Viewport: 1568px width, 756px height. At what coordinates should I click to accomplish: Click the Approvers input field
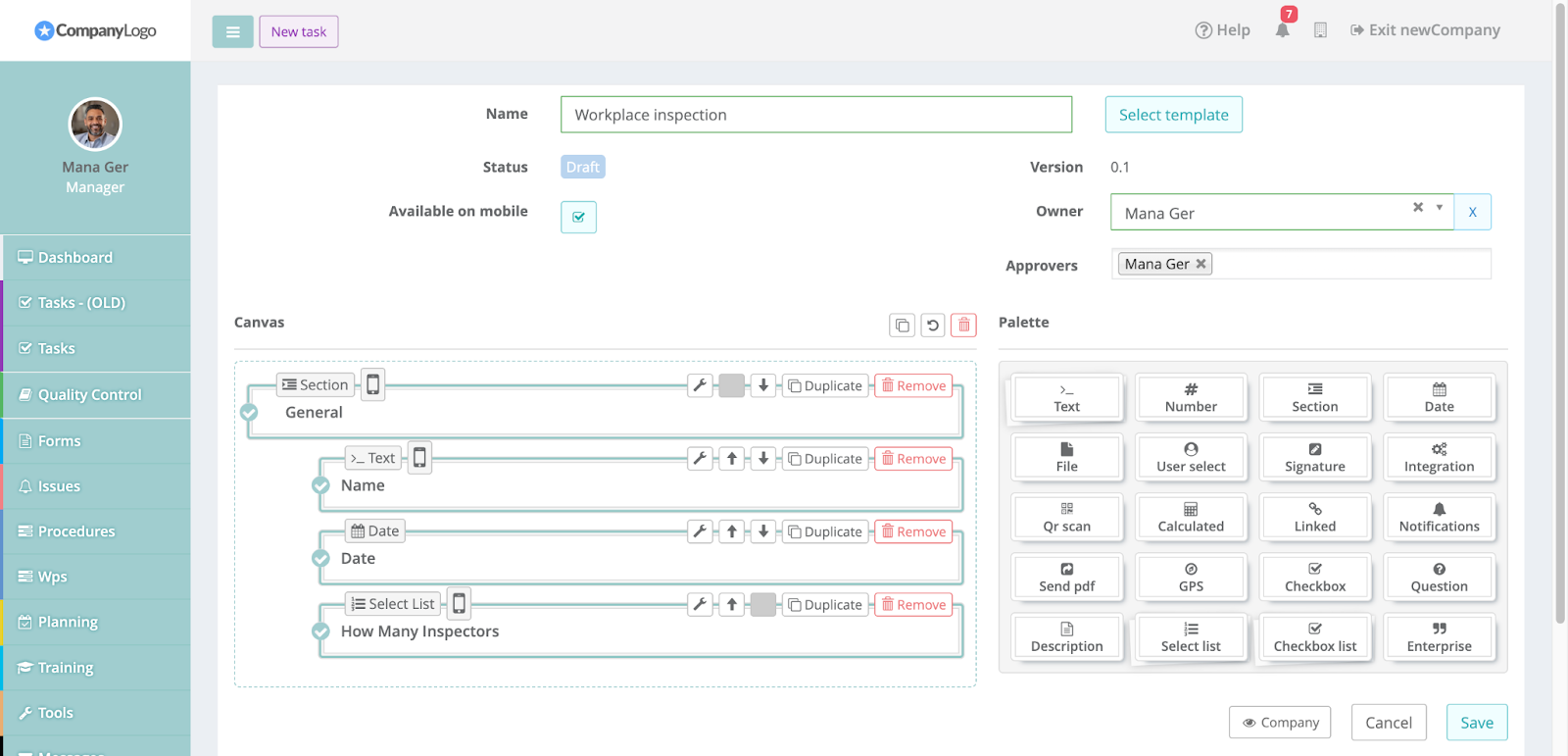(x=1301, y=264)
